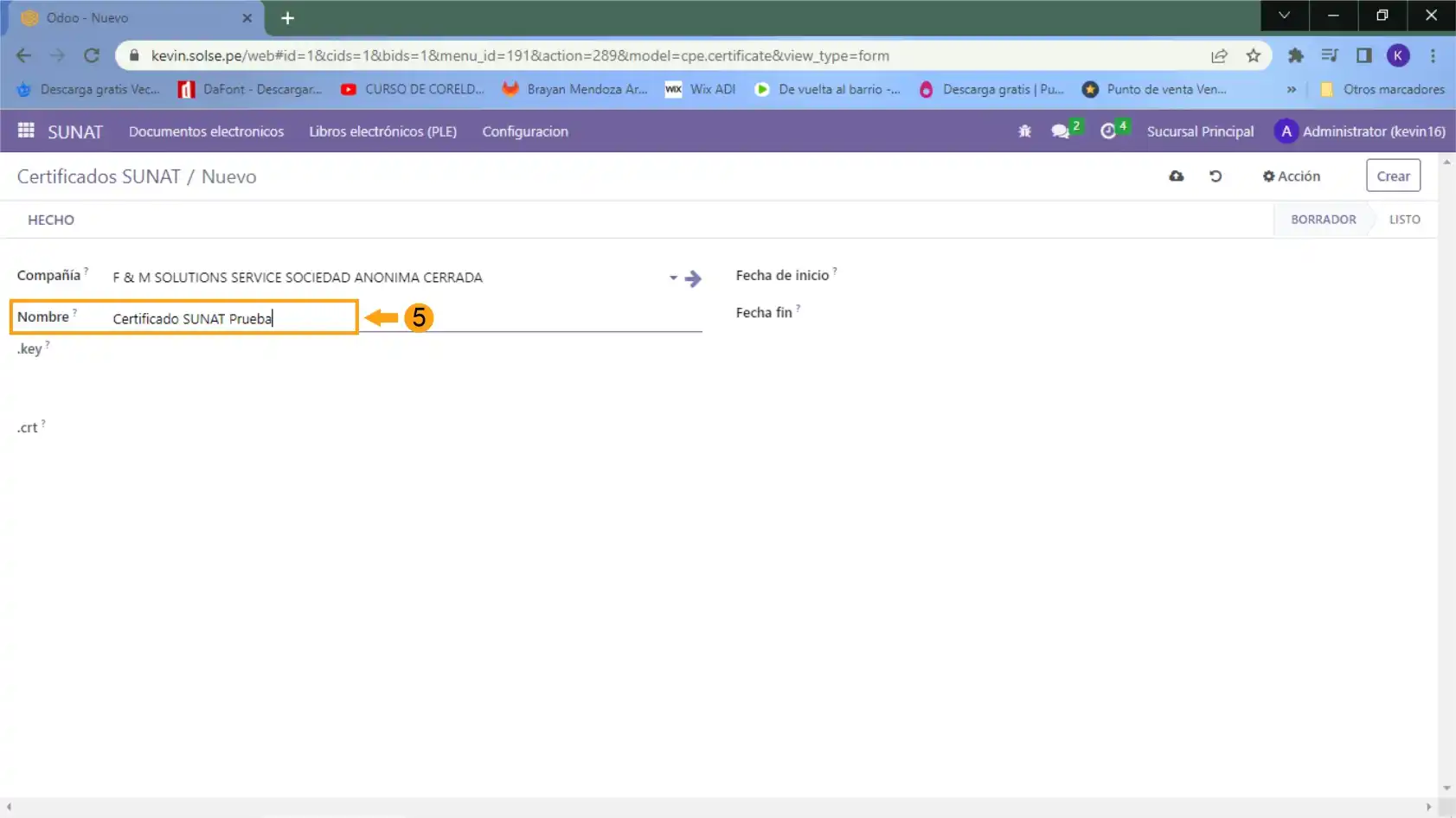Open the conversations messages icon
The width and height of the screenshot is (1456, 818).
pos(1061,131)
